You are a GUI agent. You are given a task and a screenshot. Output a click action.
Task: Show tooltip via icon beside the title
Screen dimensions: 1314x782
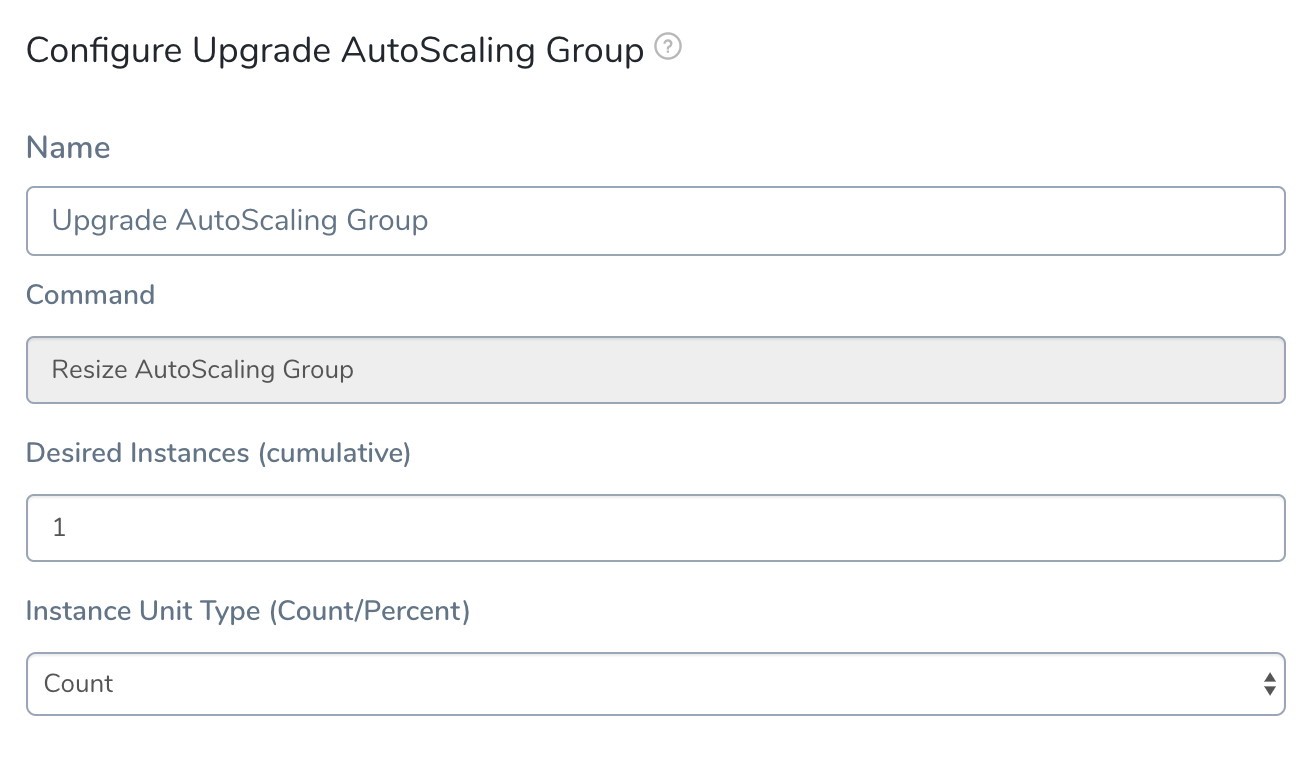pyautogui.click(x=668, y=47)
